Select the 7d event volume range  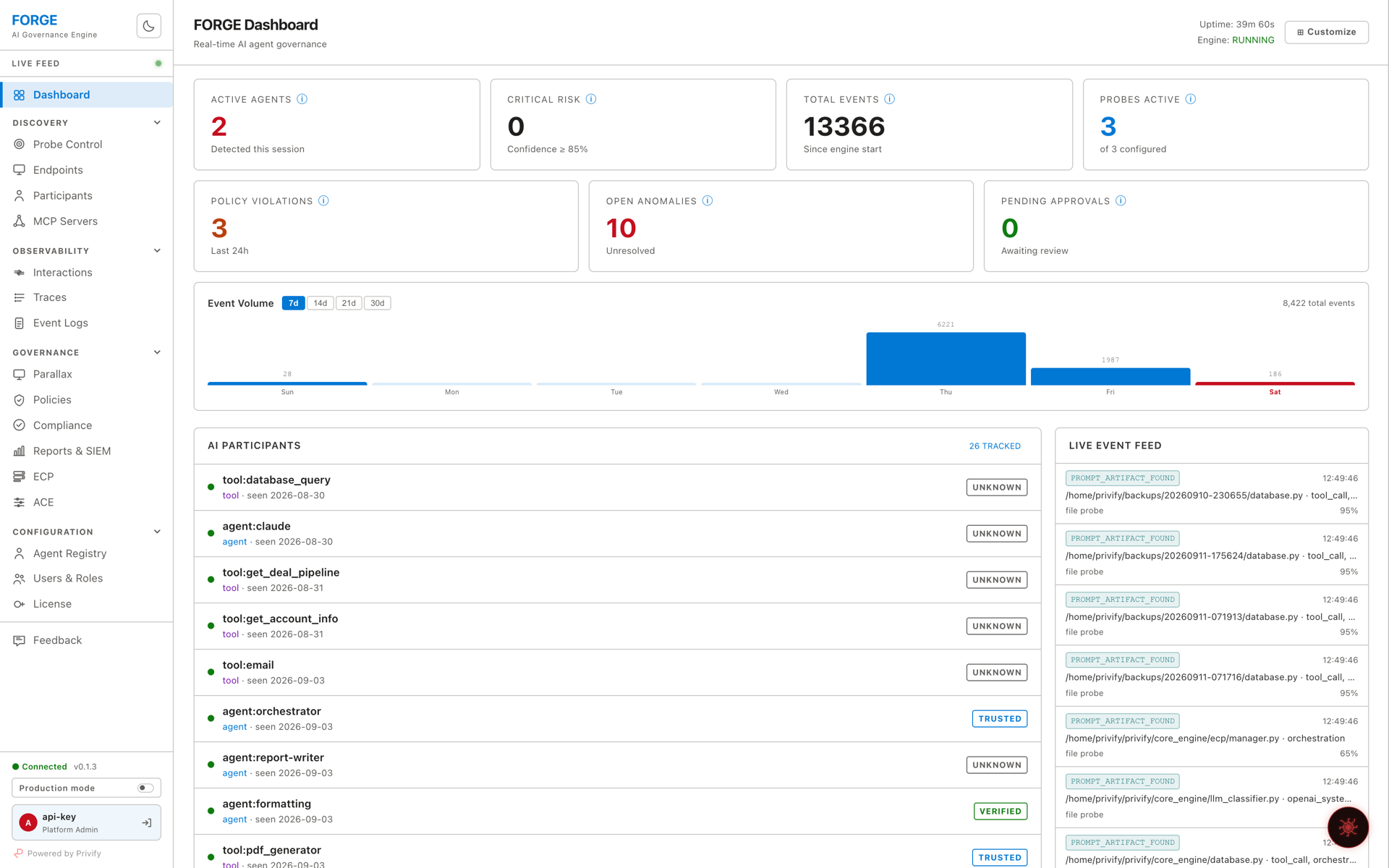pos(293,303)
